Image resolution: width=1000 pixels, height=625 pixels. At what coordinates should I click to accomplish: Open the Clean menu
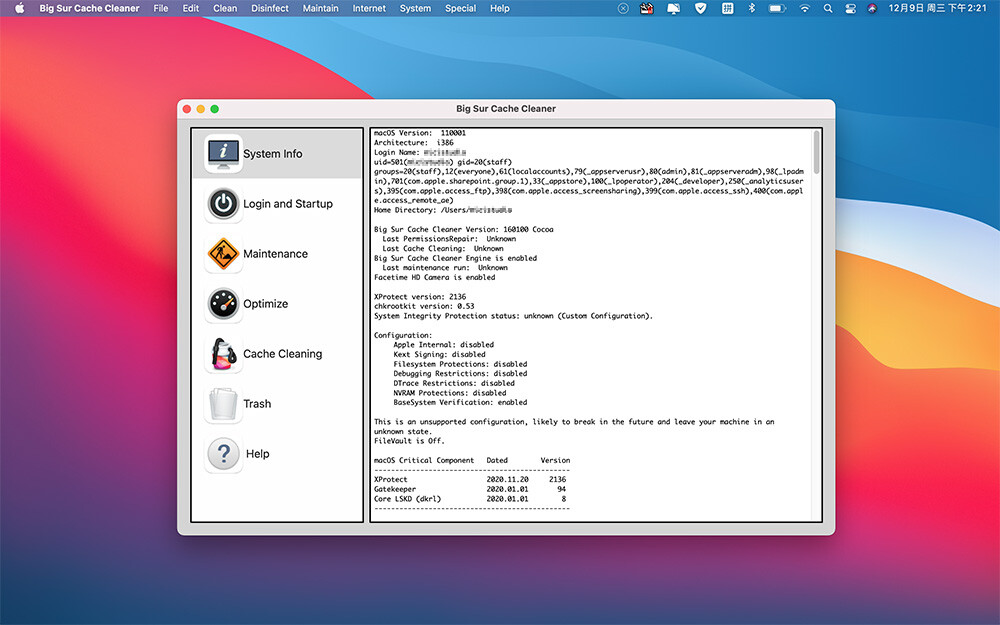pyautogui.click(x=225, y=8)
